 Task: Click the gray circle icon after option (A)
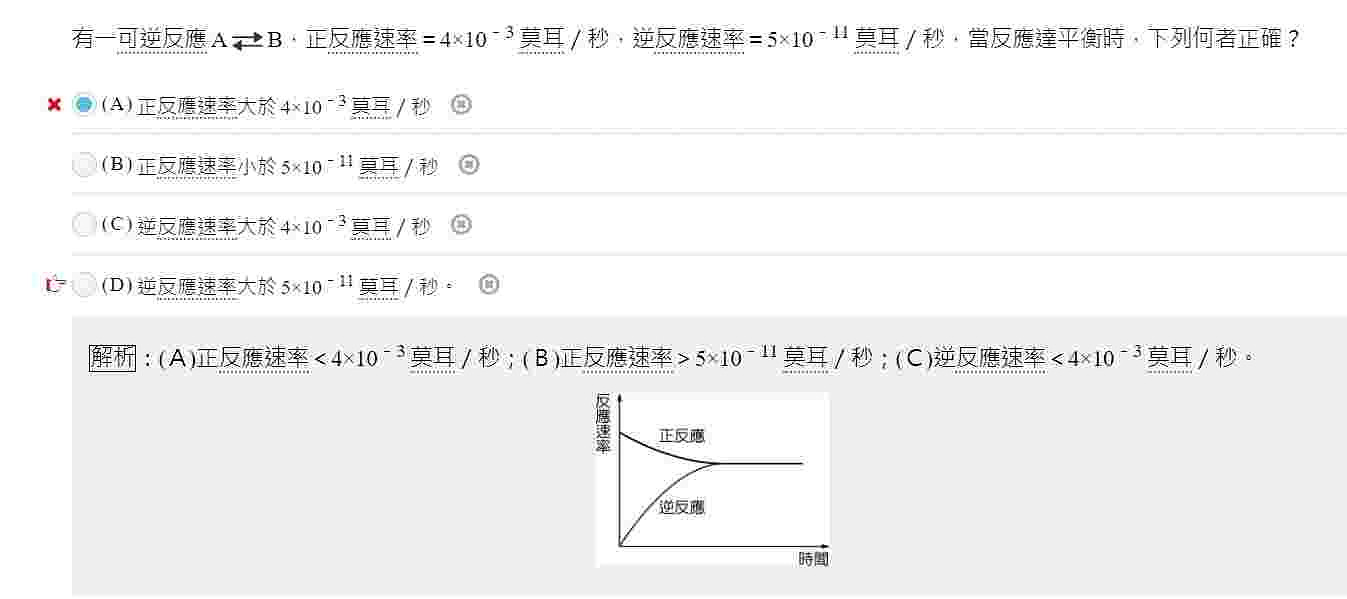(461, 104)
